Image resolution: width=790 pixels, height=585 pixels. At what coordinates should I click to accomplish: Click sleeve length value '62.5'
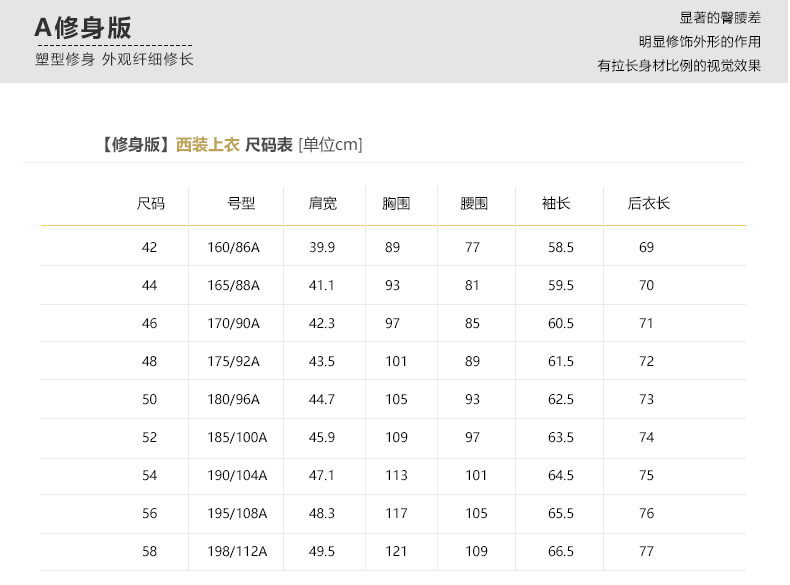[x=561, y=400]
